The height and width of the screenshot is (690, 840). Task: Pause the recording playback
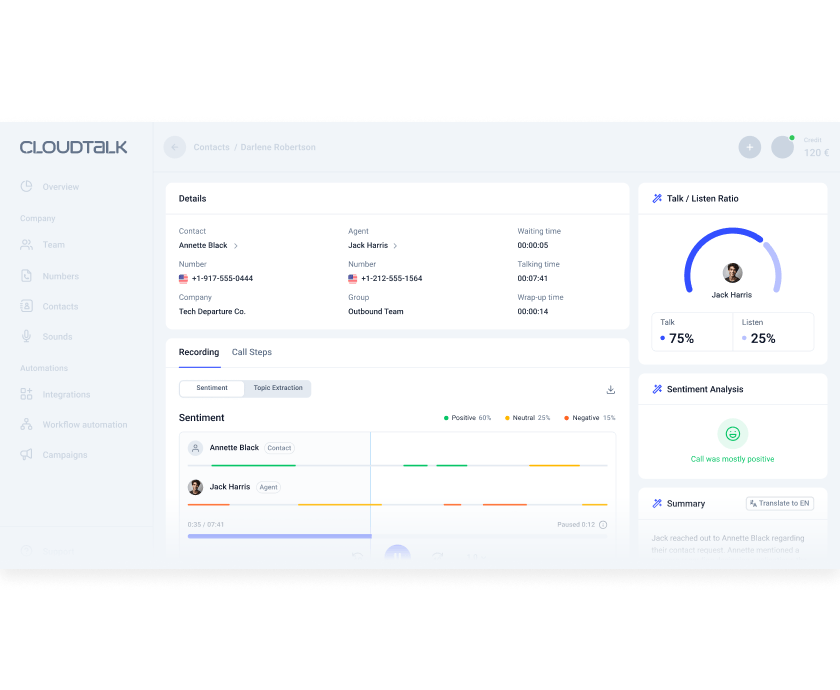pyautogui.click(x=397, y=553)
